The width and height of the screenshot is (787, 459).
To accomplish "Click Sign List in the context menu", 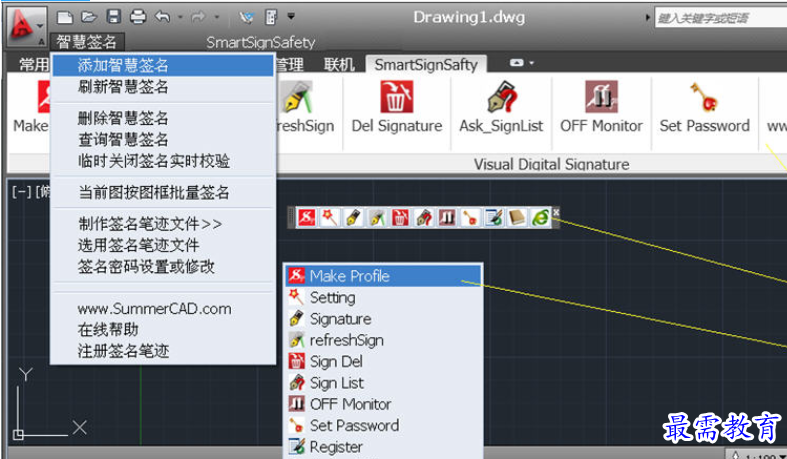I will tap(384, 383).
